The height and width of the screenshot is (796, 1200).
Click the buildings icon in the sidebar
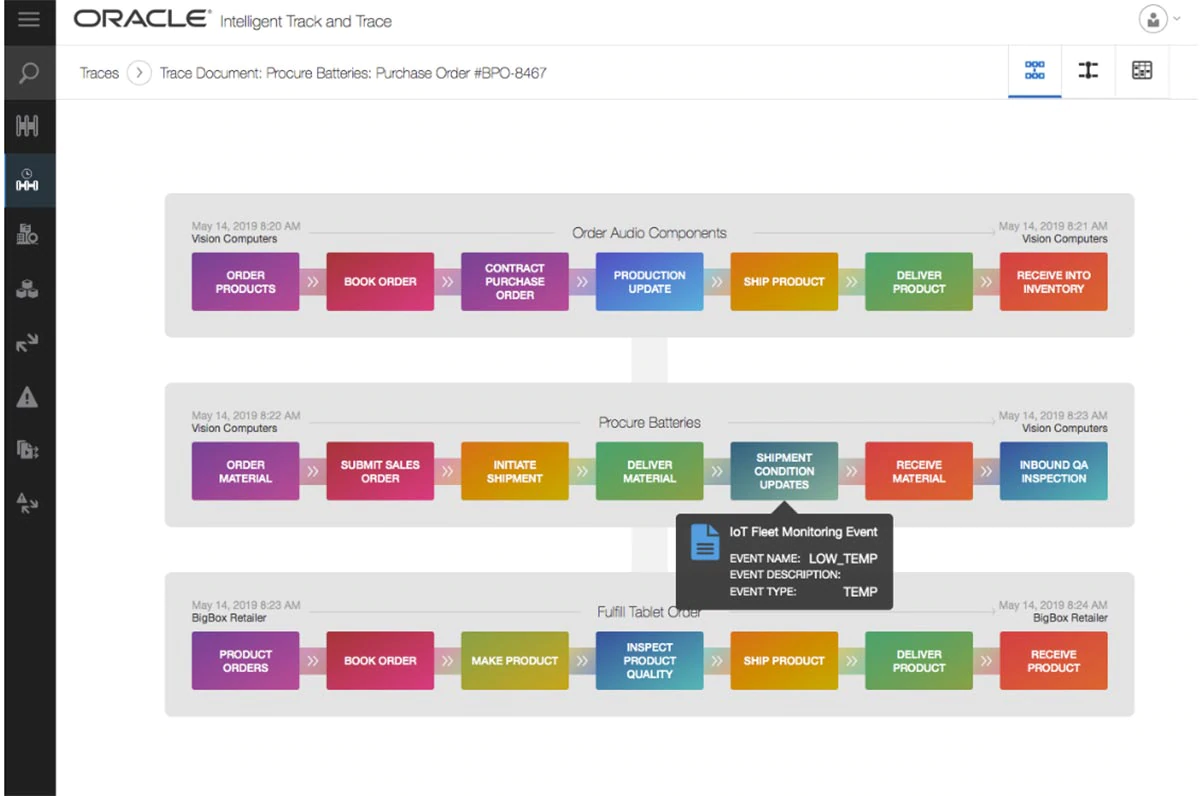[28, 235]
